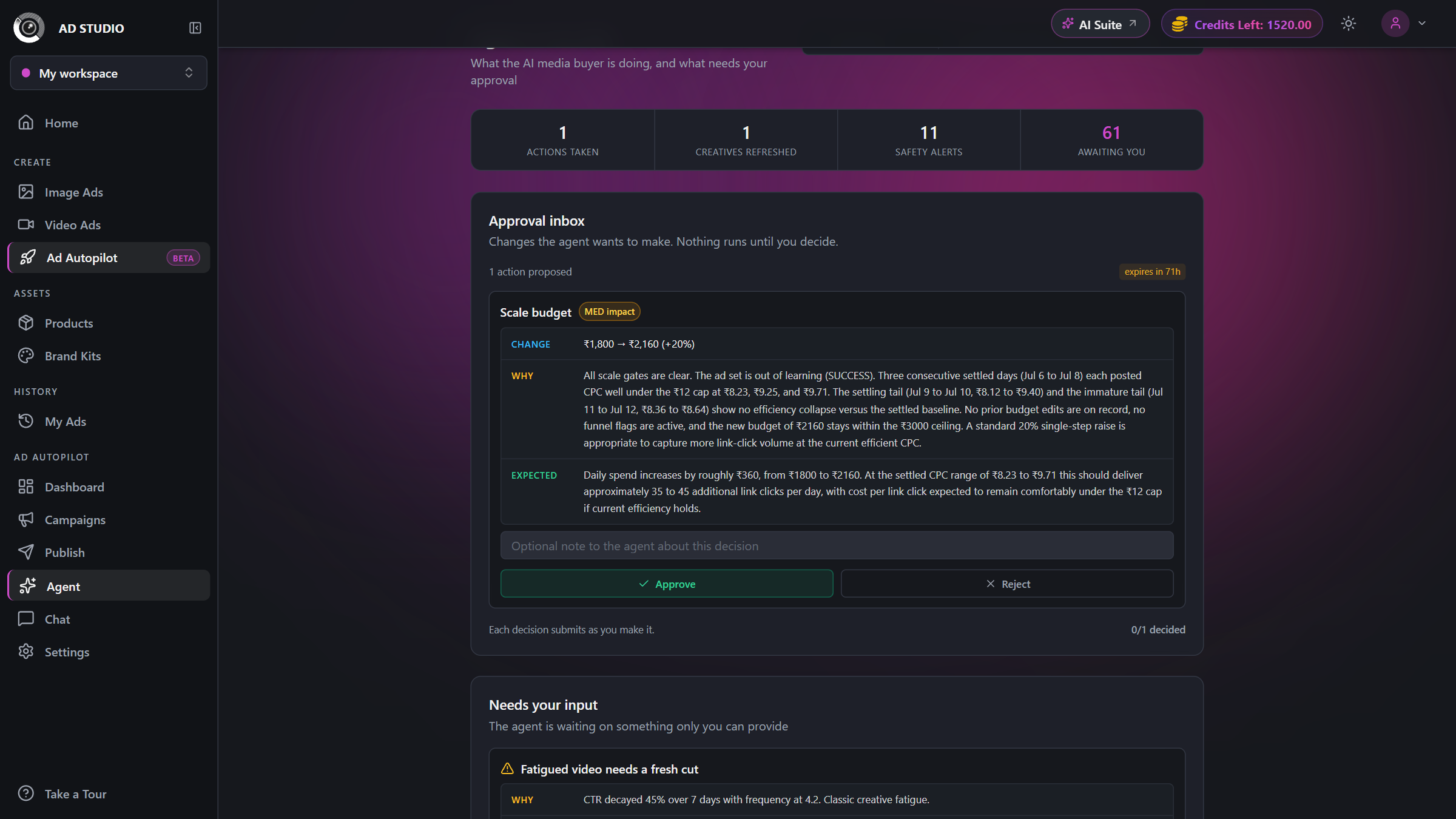
Task: Open Image Ads menu item
Action: click(x=109, y=192)
